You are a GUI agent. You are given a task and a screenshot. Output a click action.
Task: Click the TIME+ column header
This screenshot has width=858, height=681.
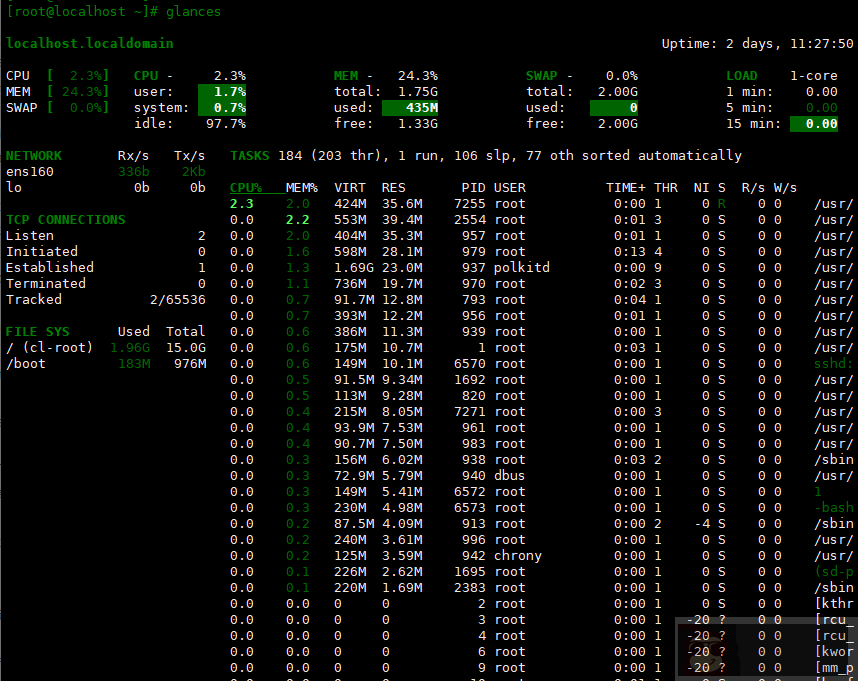[625, 187]
